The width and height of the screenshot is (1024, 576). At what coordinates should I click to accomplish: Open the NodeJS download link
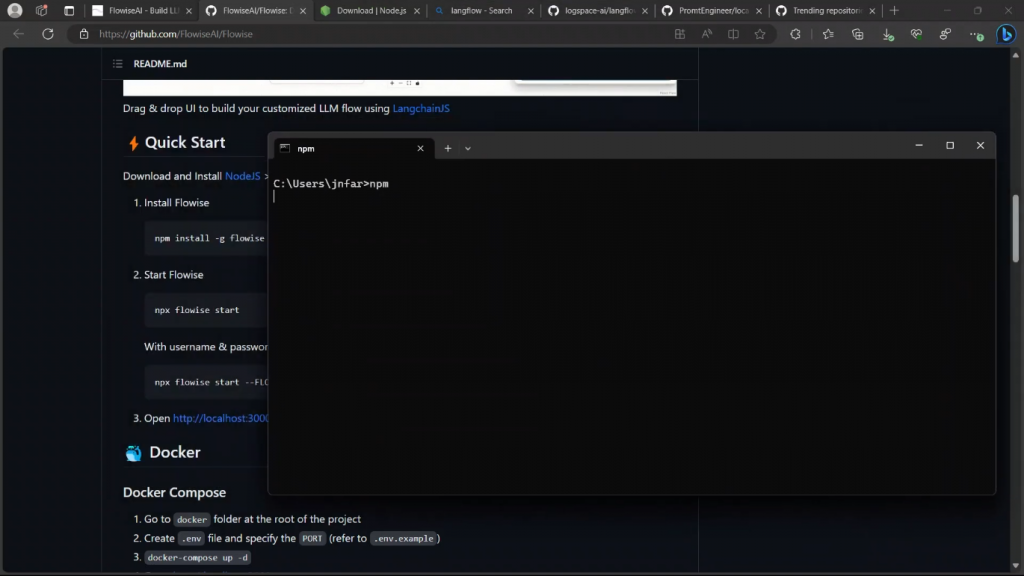pos(242,176)
